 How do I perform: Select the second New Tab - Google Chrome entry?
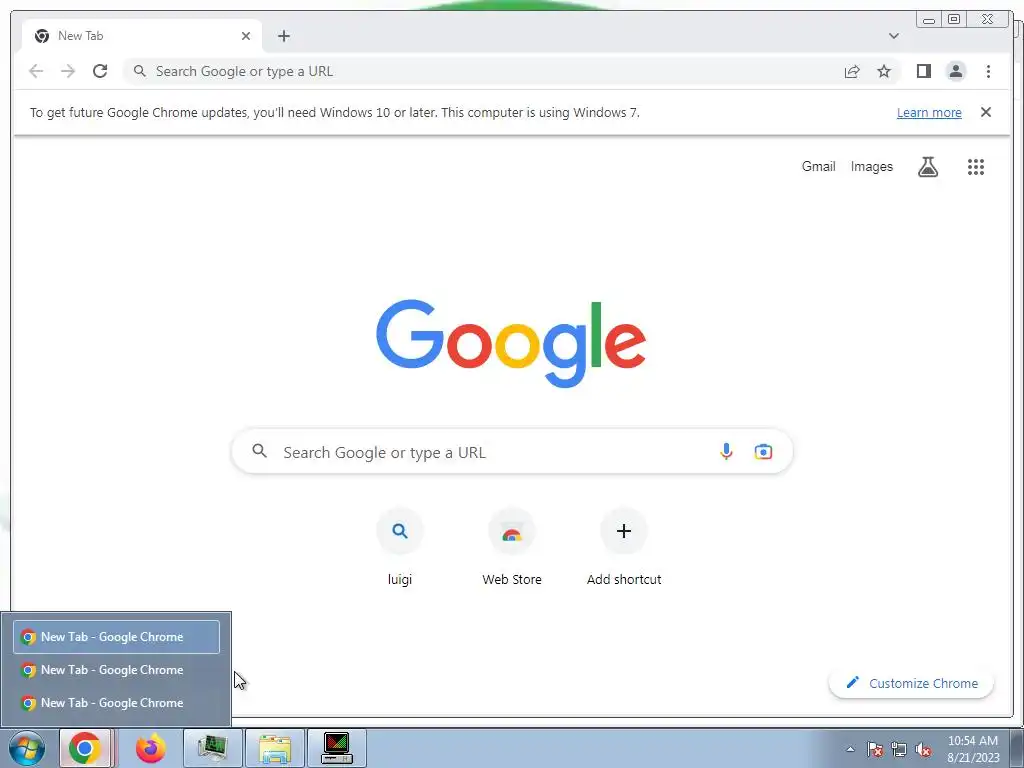[x=116, y=670]
